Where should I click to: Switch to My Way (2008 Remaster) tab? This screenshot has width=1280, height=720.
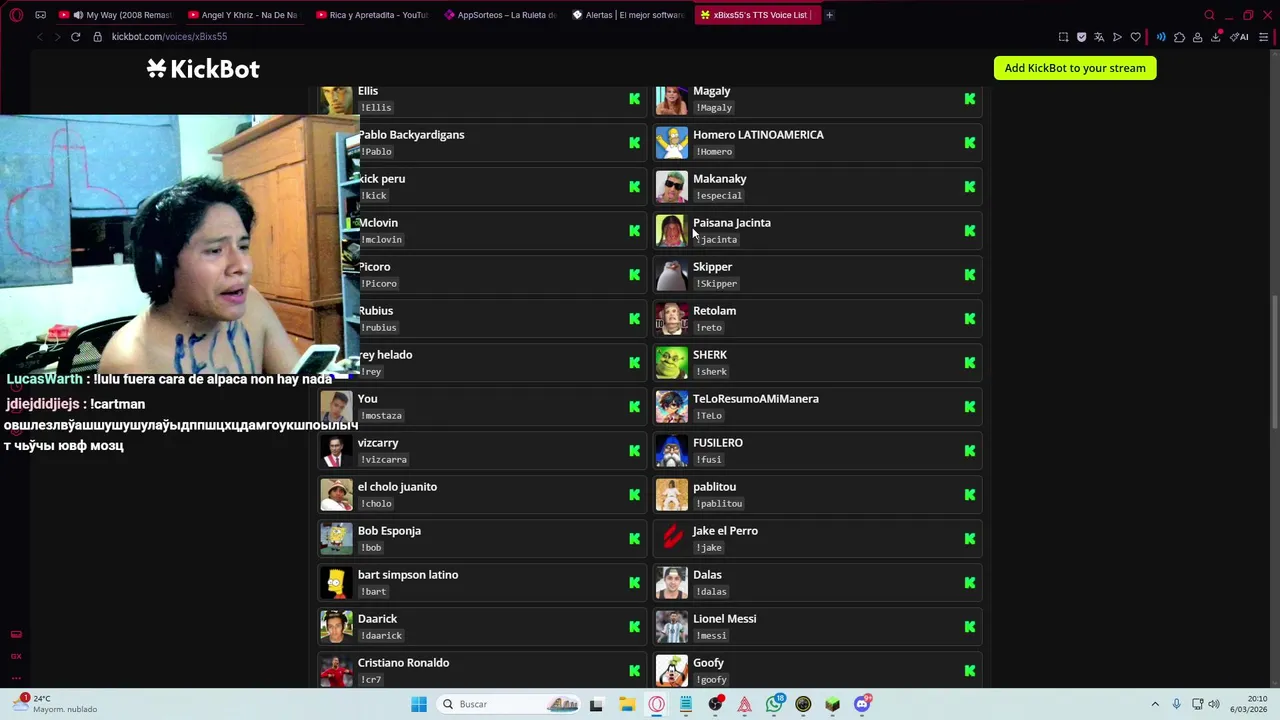(x=117, y=15)
